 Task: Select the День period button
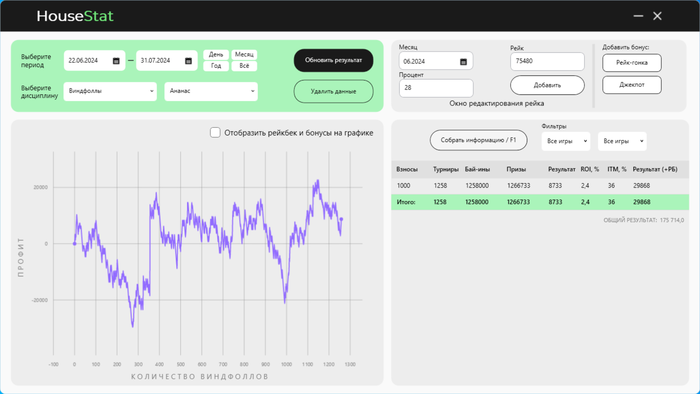(216, 54)
